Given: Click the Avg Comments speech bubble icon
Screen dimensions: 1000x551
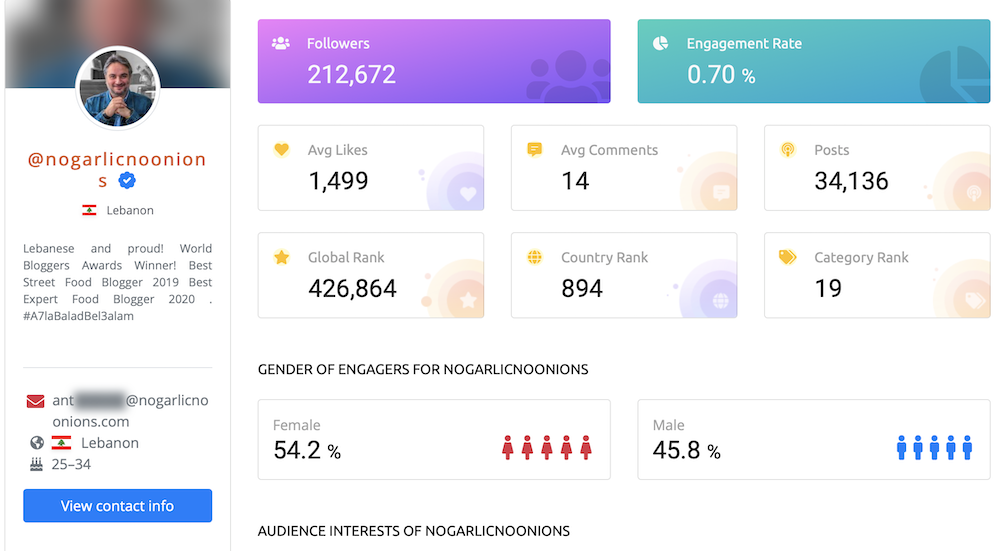Looking at the screenshot, I should [534, 150].
